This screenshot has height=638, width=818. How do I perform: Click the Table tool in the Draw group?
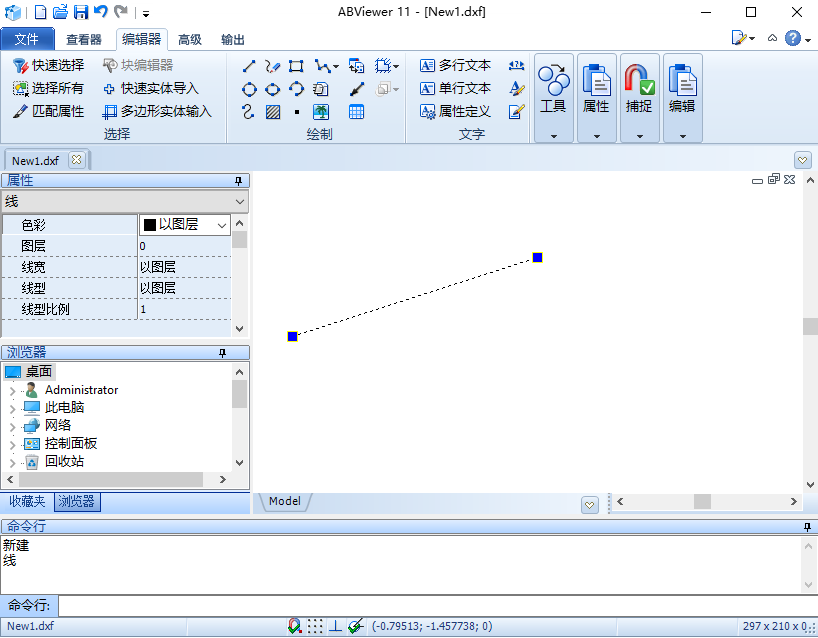[356, 112]
